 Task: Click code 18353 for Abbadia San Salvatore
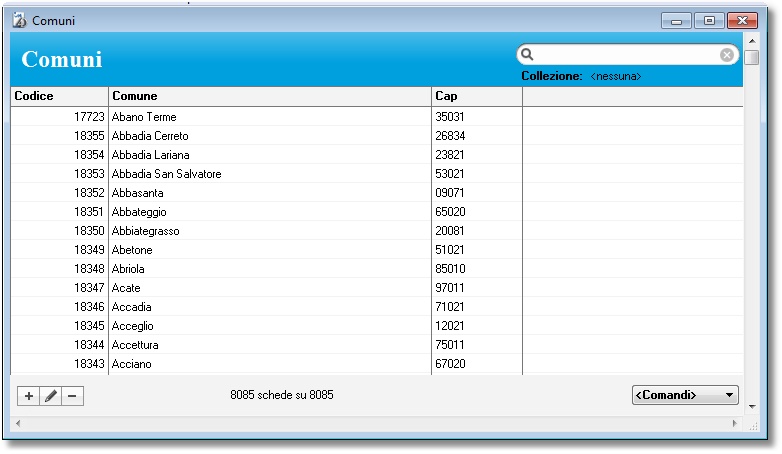tap(89, 174)
